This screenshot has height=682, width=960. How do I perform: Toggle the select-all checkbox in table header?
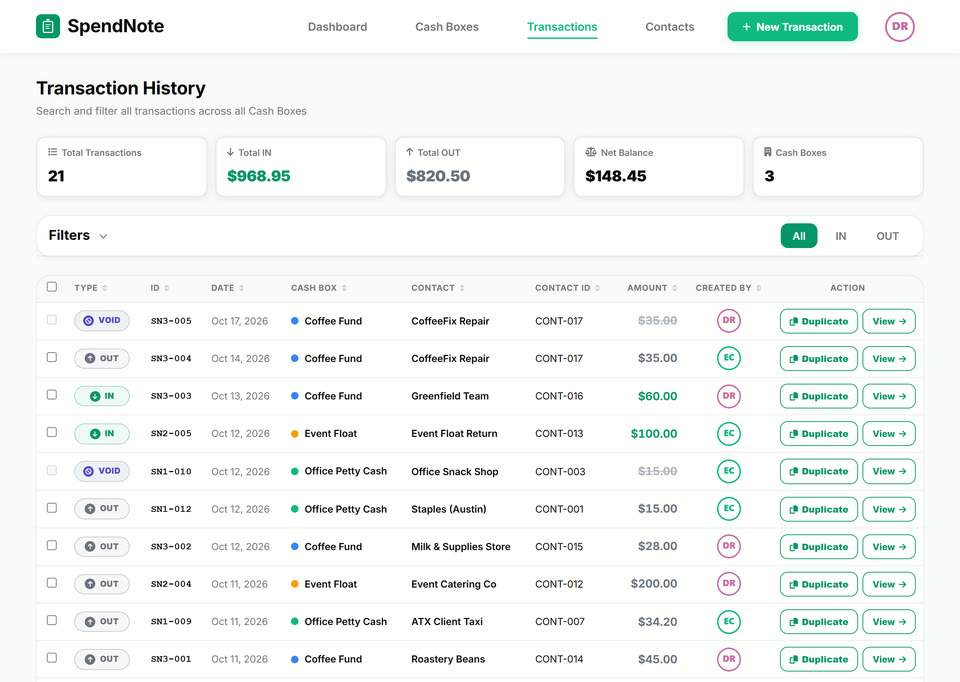52,287
